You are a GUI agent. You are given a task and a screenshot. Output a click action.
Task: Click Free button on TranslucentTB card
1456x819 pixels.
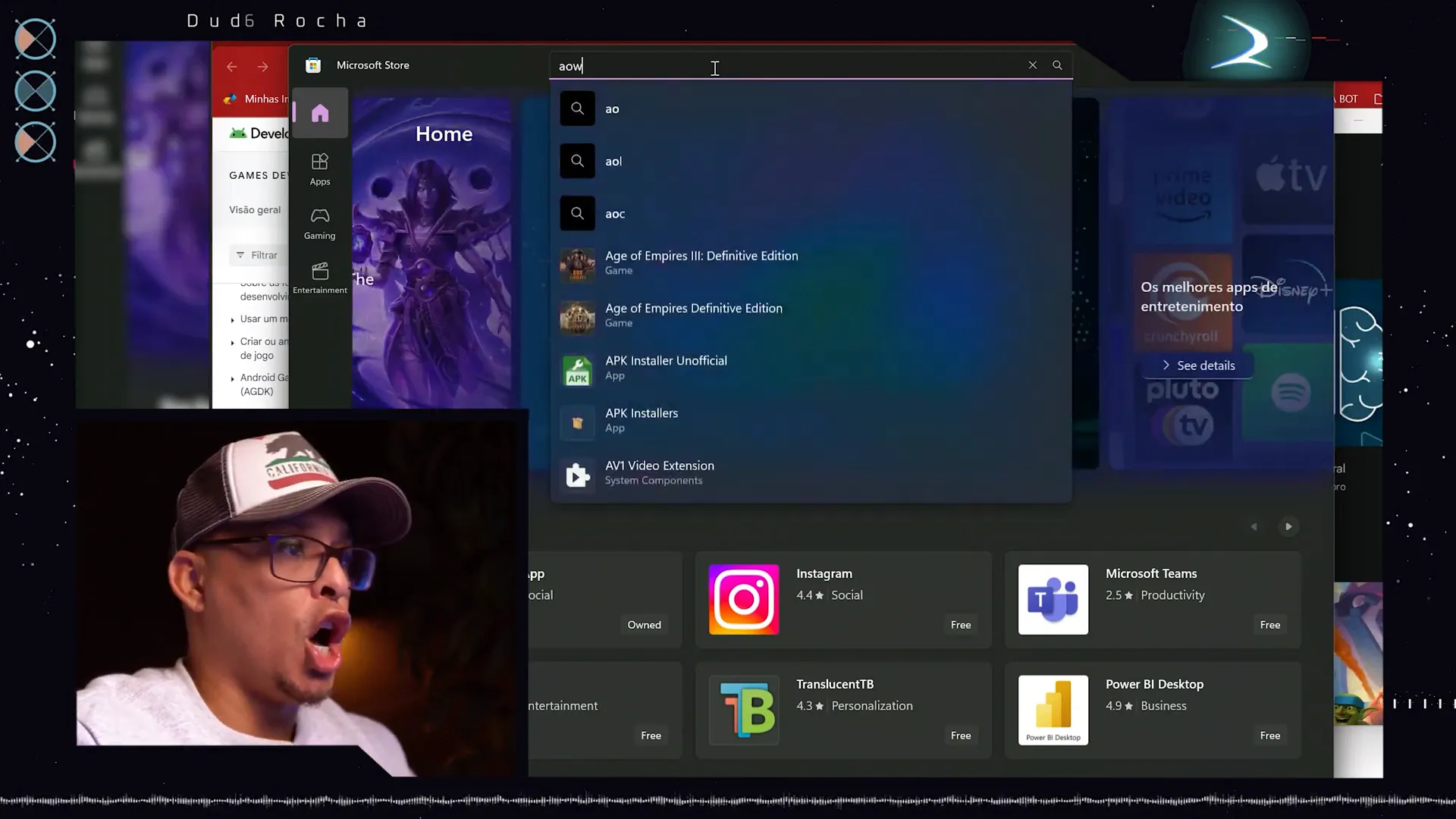961,736
